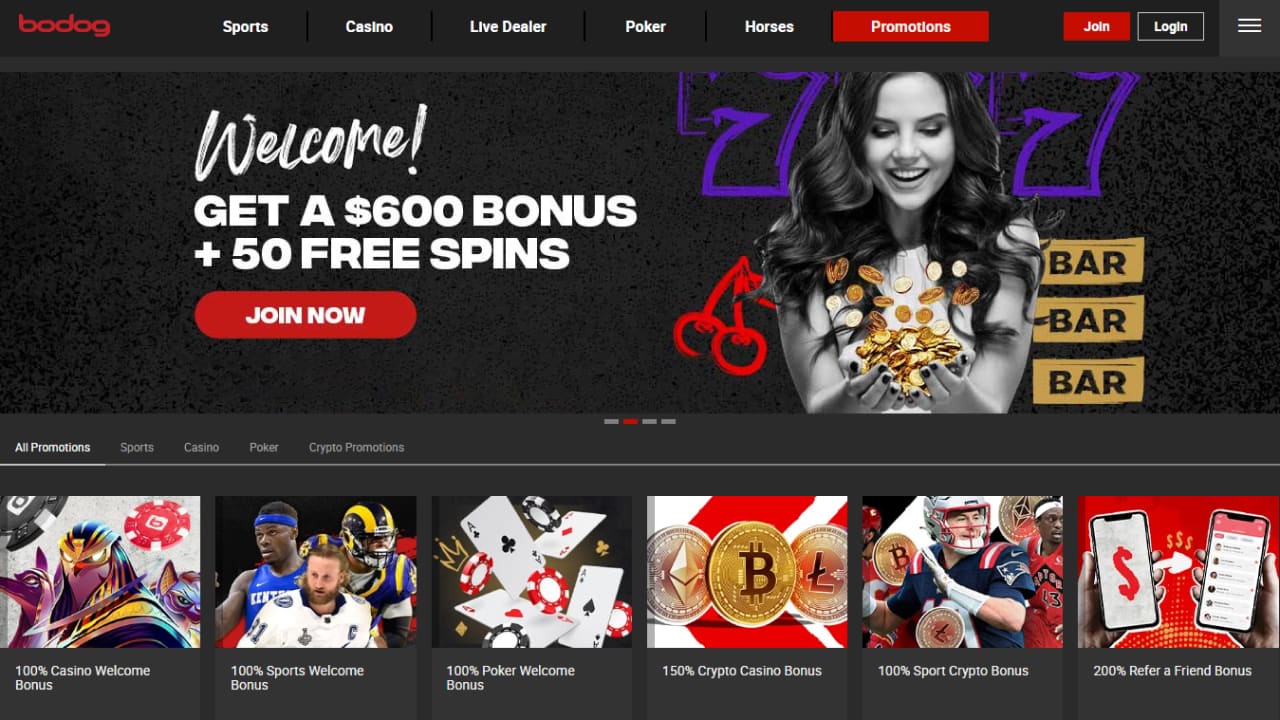This screenshot has width=1280, height=720.
Task: Open 150% Crypto Casino Bonus thumbnail
Action: coord(747,572)
